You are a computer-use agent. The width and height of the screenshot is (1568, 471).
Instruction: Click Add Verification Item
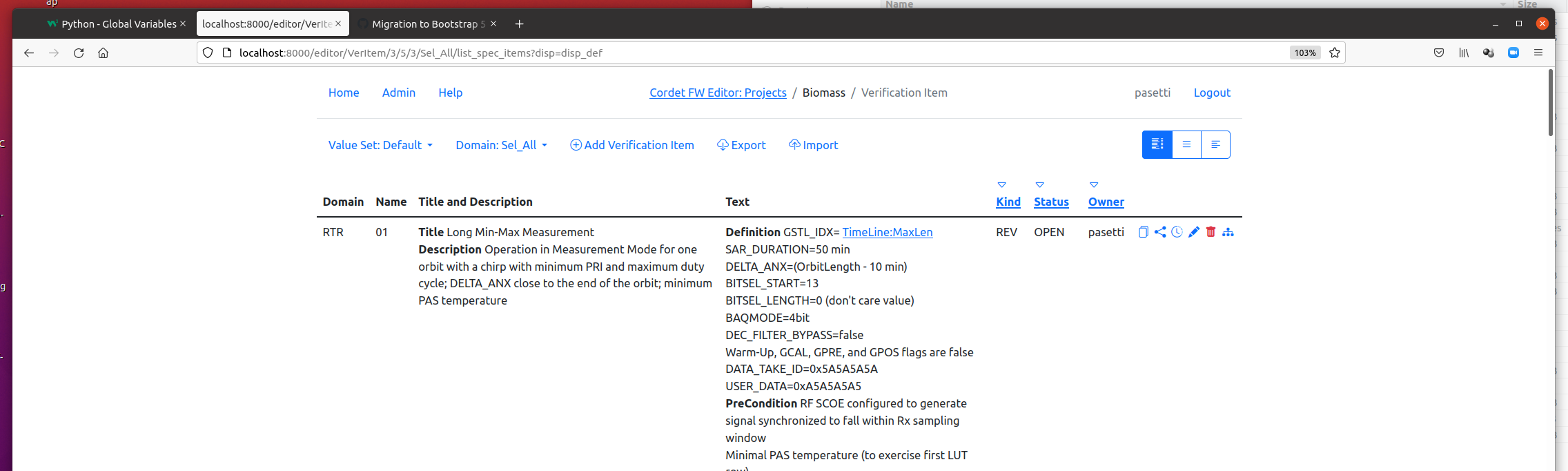click(x=632, y=145)
